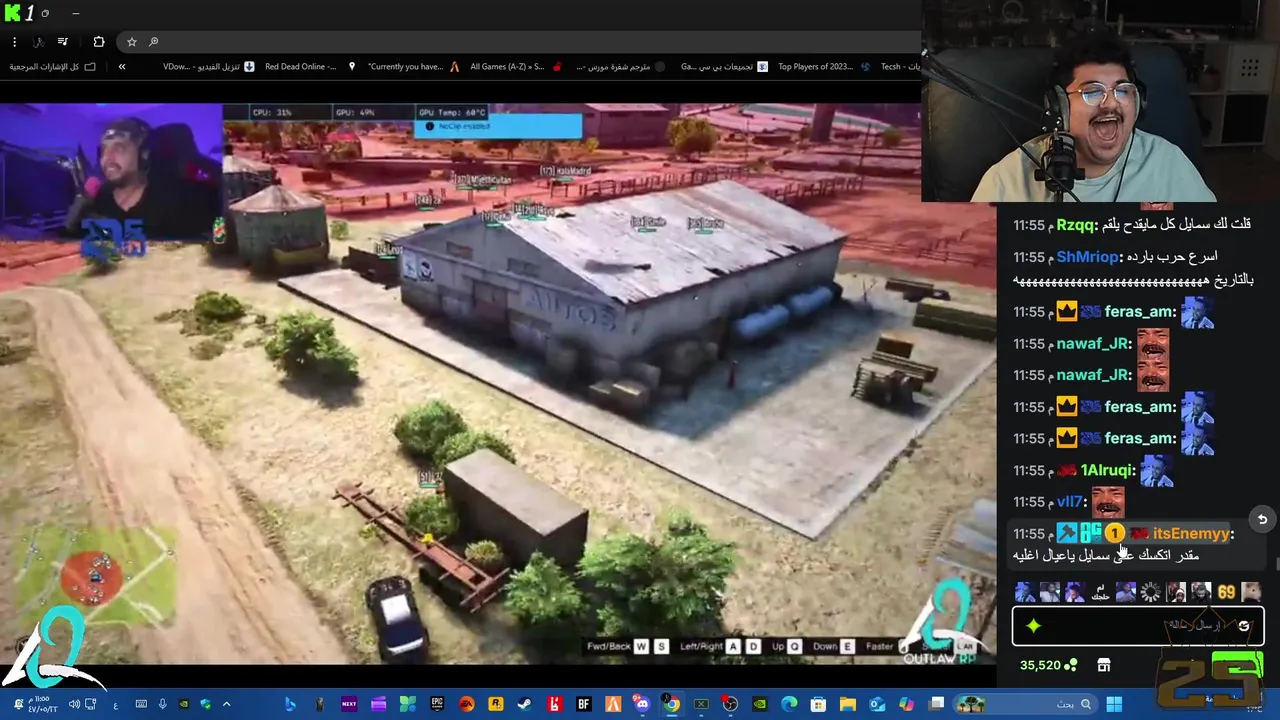This screenshot has width=1280, height=720.
Task: Click the green sparkle icon in chat box
Action: coord(1034,626)
